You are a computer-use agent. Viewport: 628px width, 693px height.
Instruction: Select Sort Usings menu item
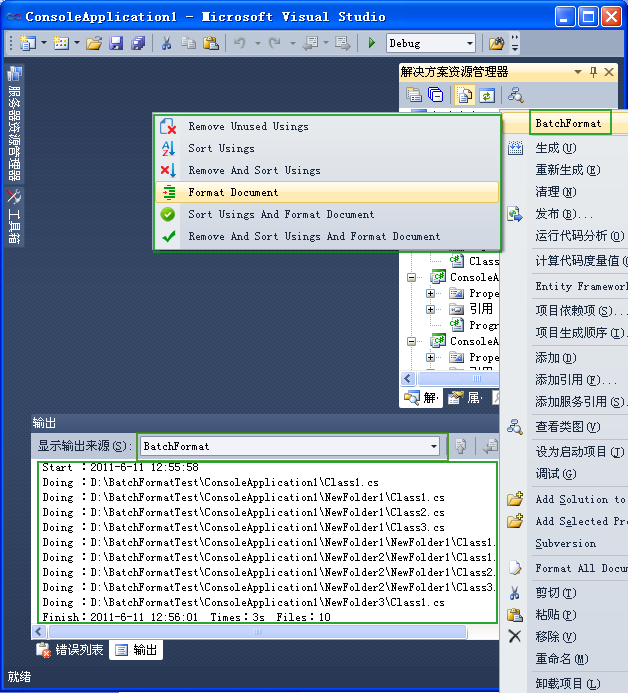coord(327,148)
